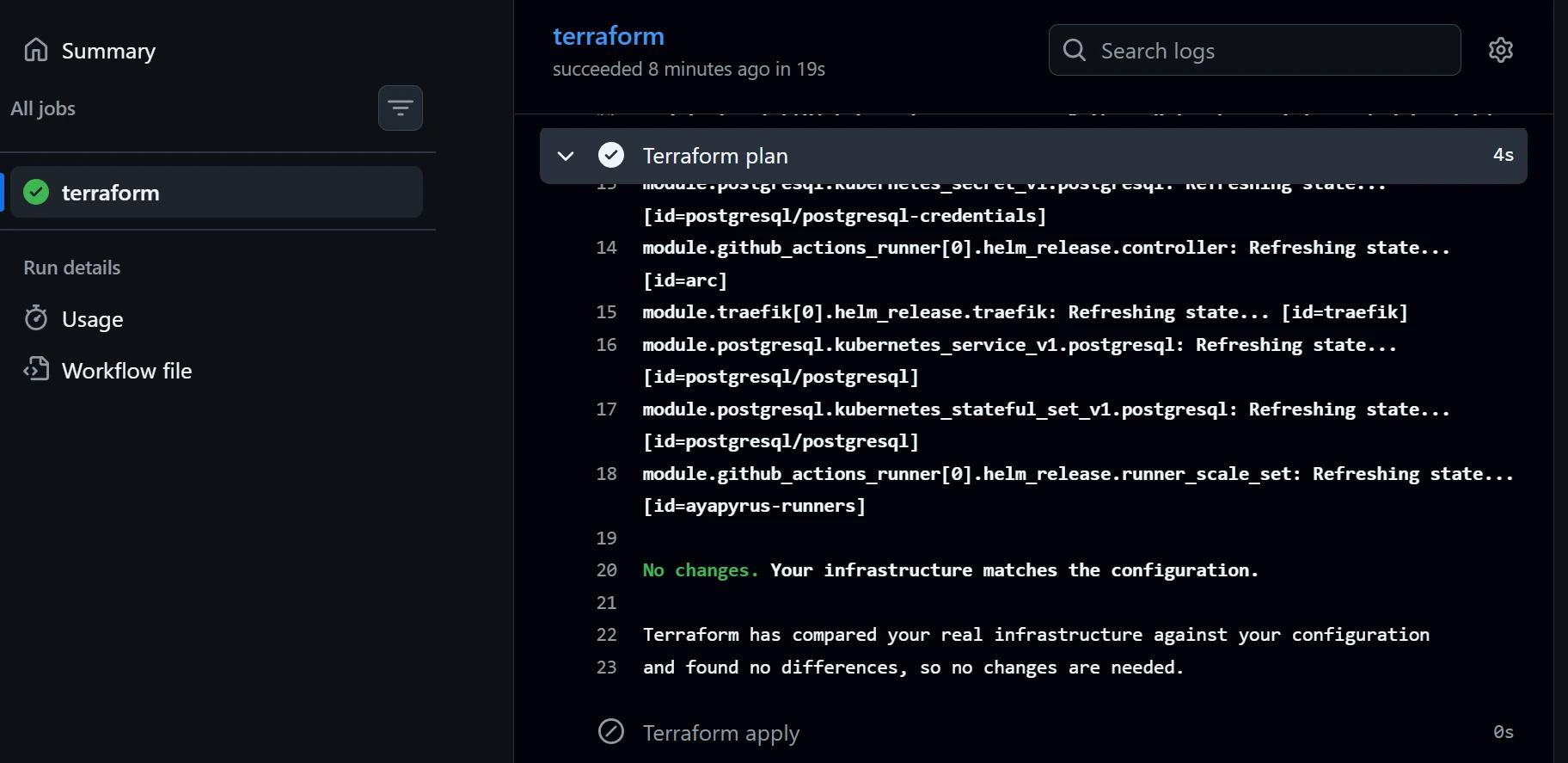
Task: Click the search magnifier icon
Action: (1075, 50)
